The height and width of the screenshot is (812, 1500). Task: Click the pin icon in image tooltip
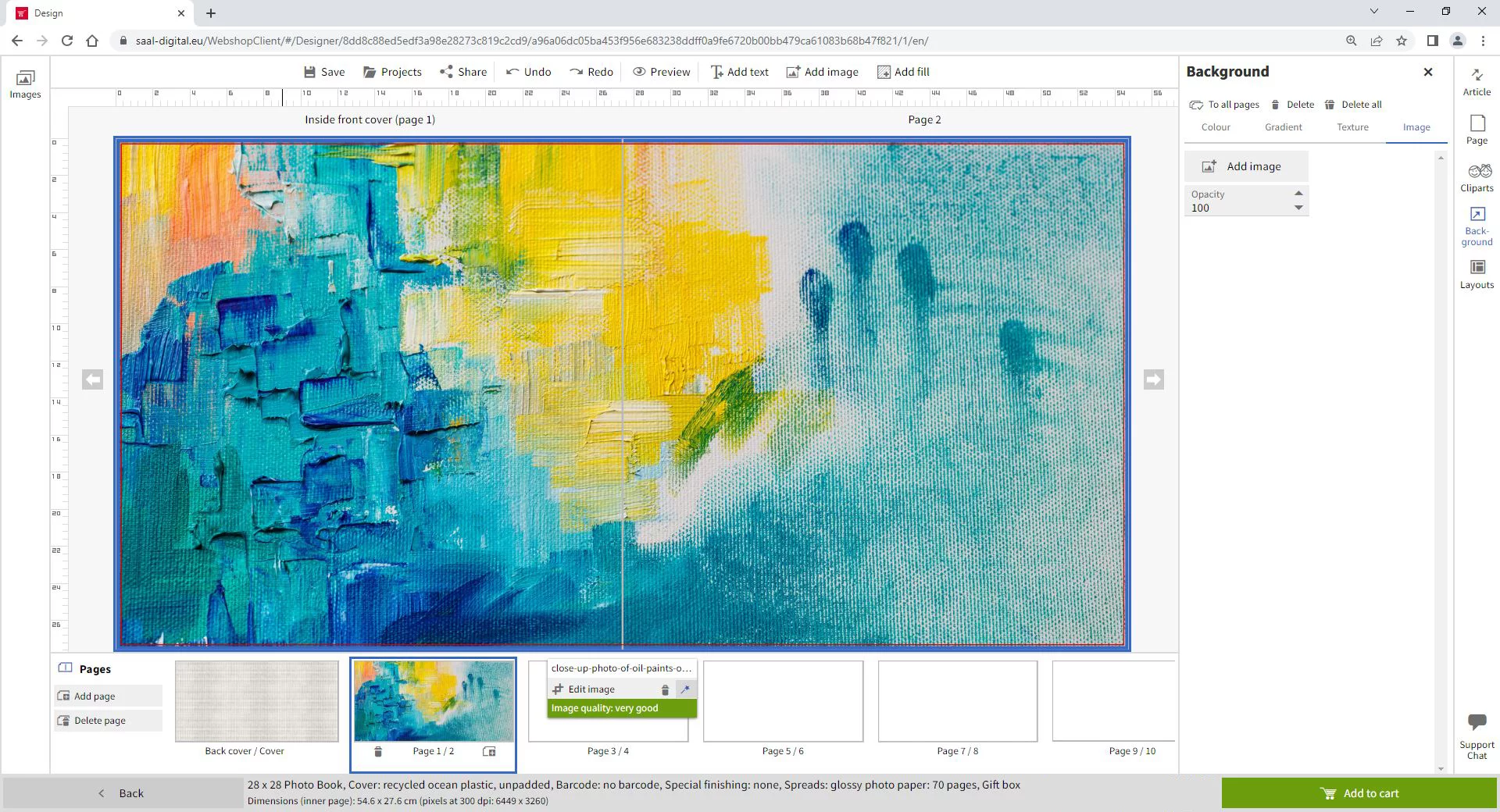[685, 689]
